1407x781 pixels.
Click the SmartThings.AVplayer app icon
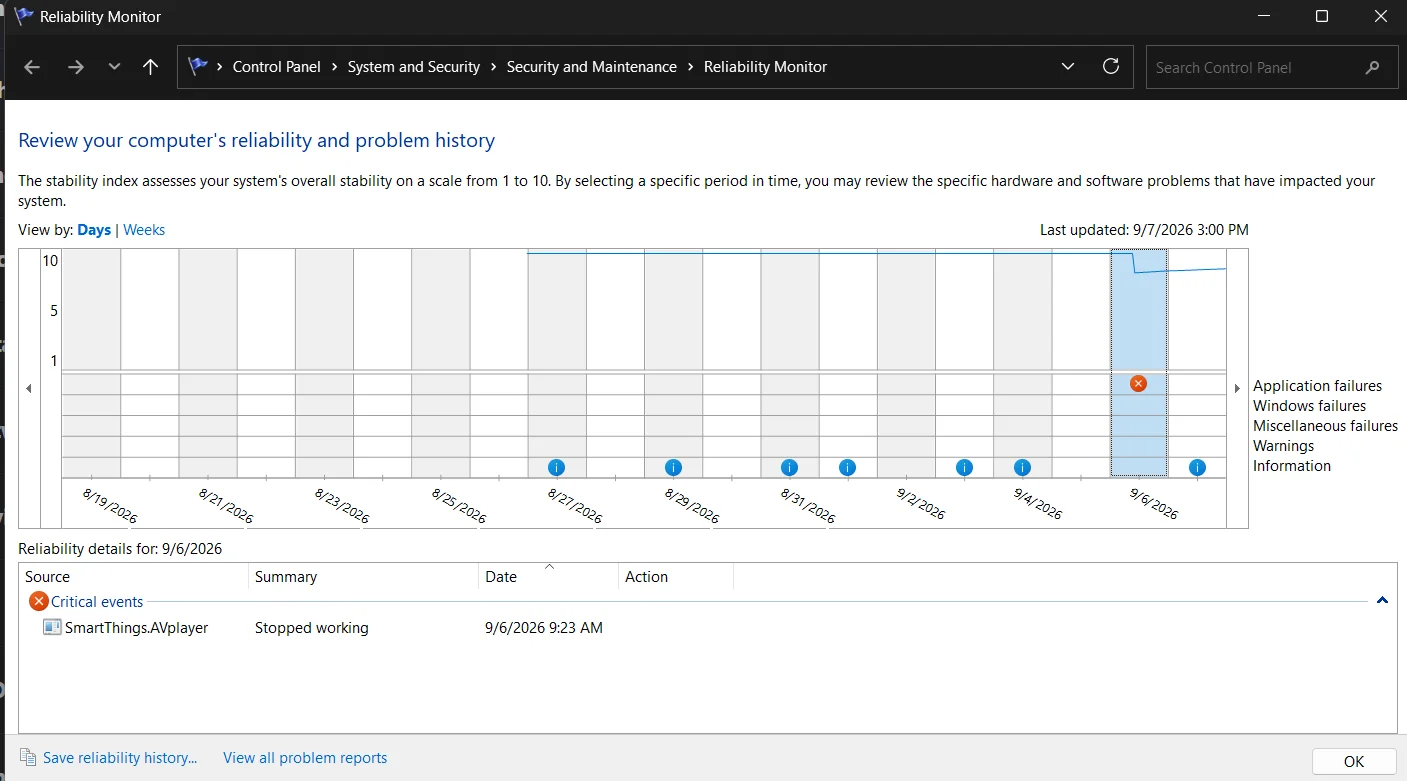pyautogui.click(x=52, y=627)
